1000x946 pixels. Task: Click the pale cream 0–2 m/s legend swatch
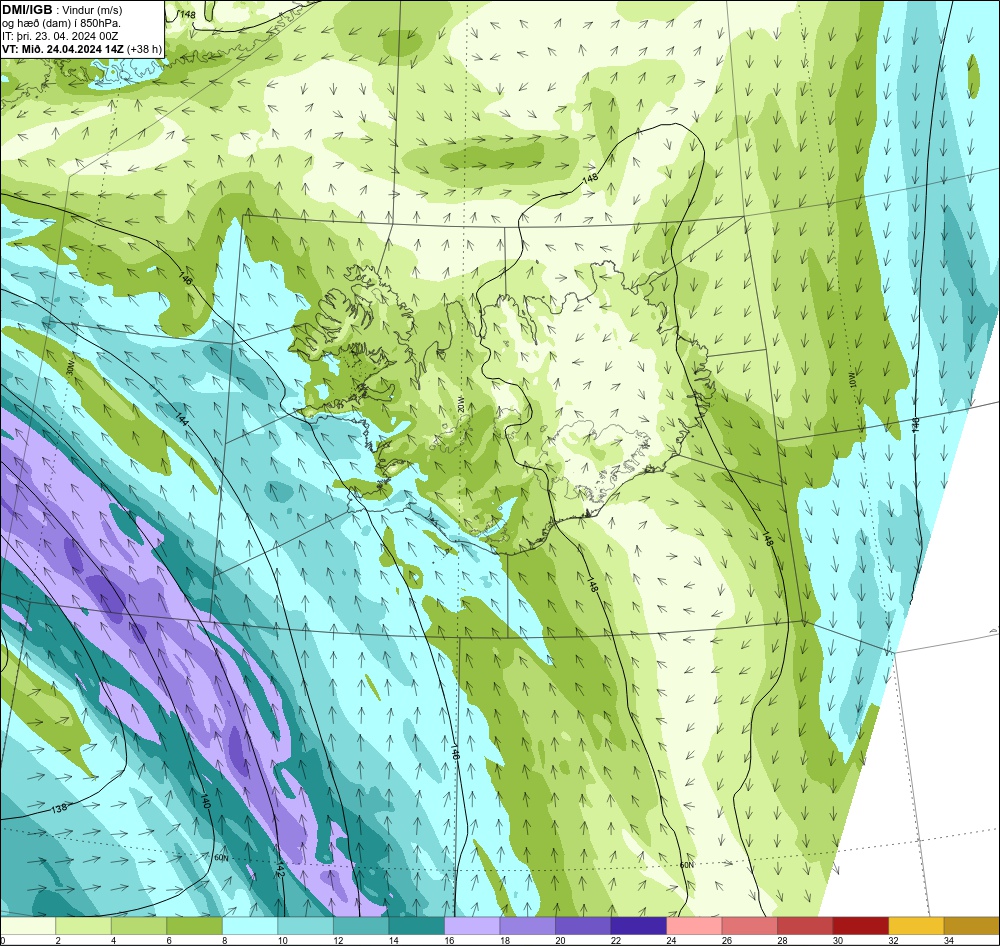click(x=28, y=925)
